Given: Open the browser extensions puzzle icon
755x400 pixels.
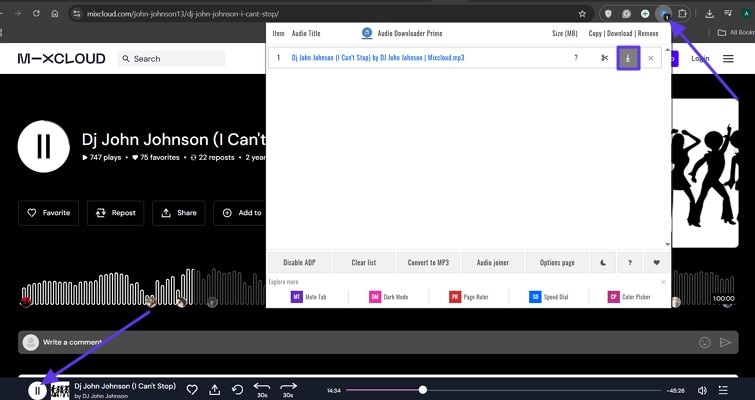Looking at the screenshot, I should [682, 14].
